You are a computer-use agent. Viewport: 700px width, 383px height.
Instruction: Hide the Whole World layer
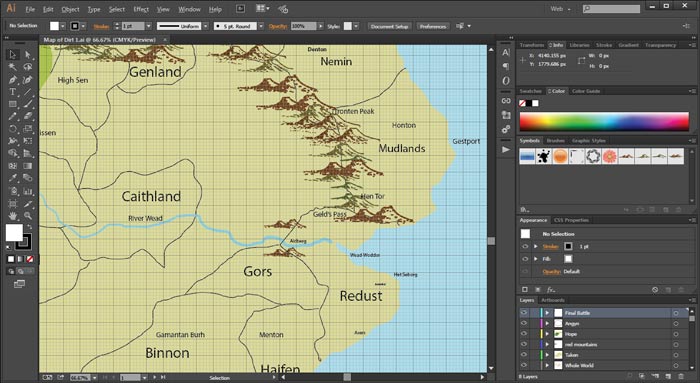(524, 365)
